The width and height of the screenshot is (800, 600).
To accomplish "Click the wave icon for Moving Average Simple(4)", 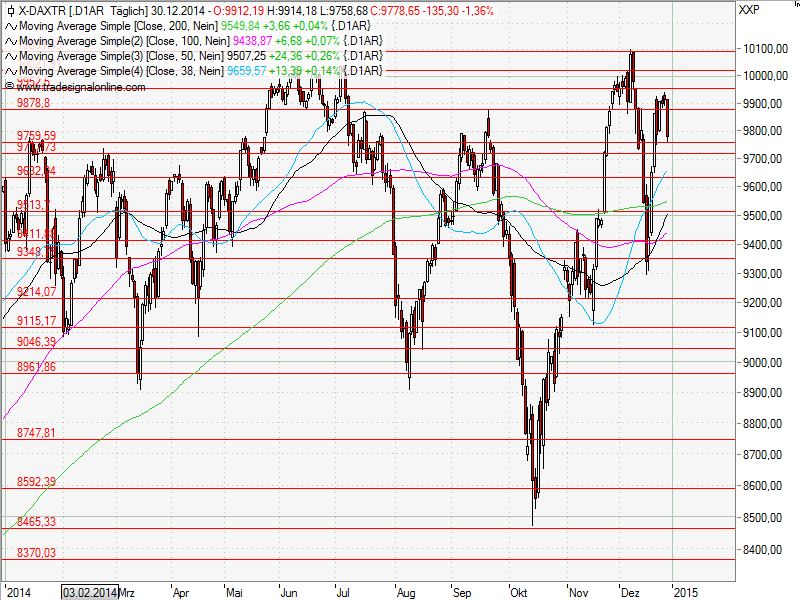I will (x=9, y=70).
